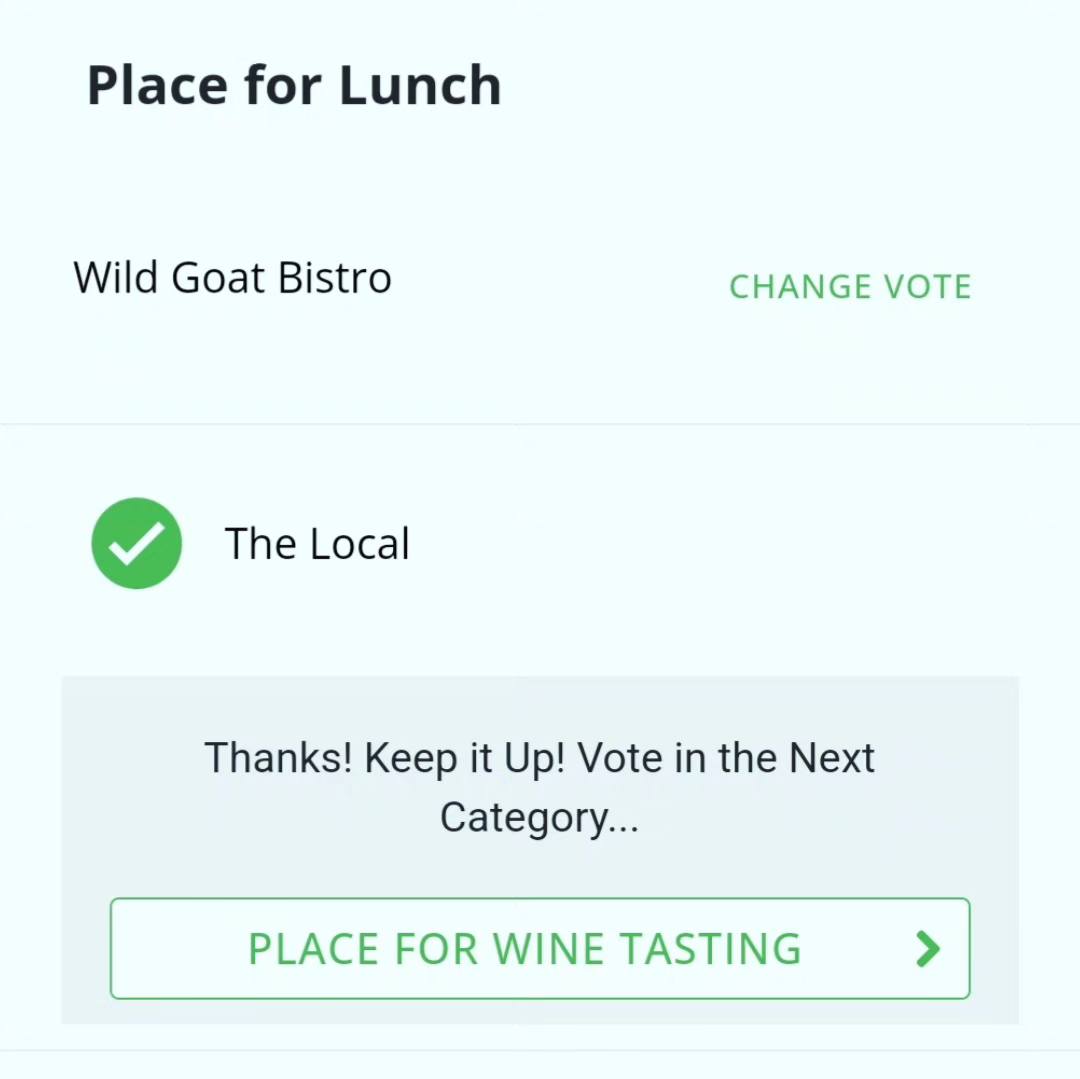
Task: Click The Local restaurant name text
Action: [317, 543]
